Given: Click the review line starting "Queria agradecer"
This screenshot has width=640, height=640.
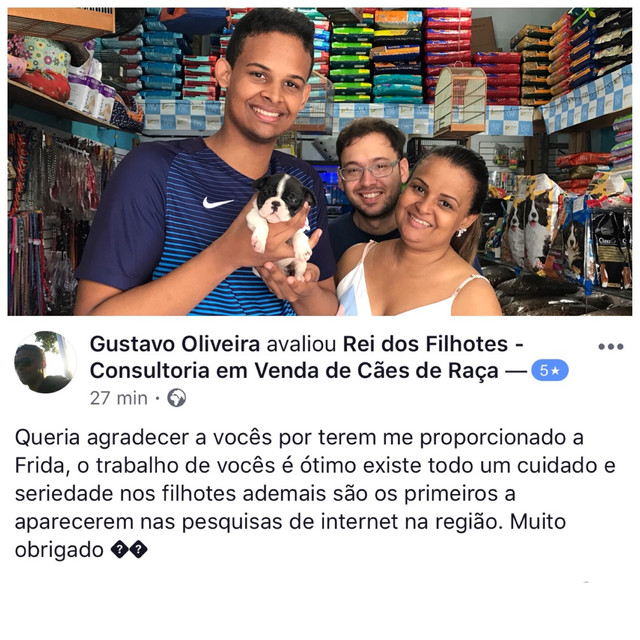Looking at the screenshot, I should click(299, 438).
